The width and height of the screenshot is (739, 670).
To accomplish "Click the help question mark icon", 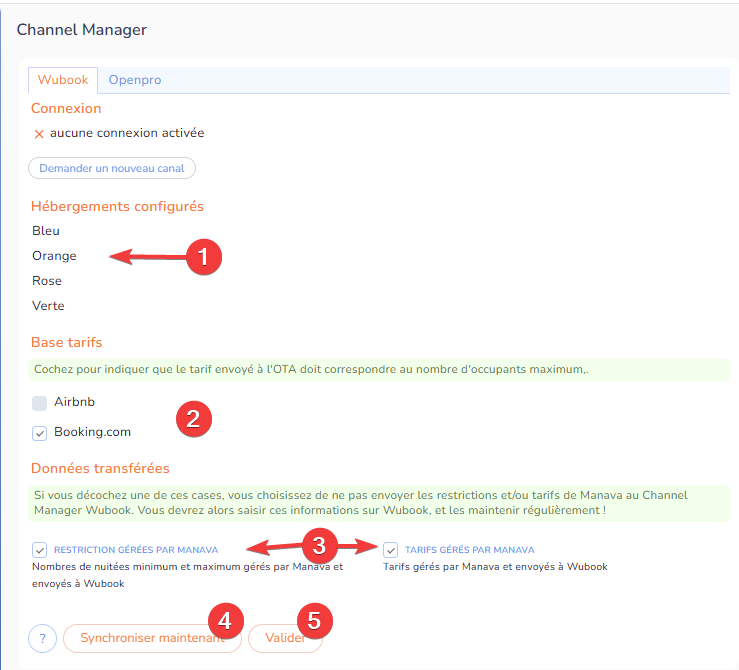I will click(x=43, y=638).
